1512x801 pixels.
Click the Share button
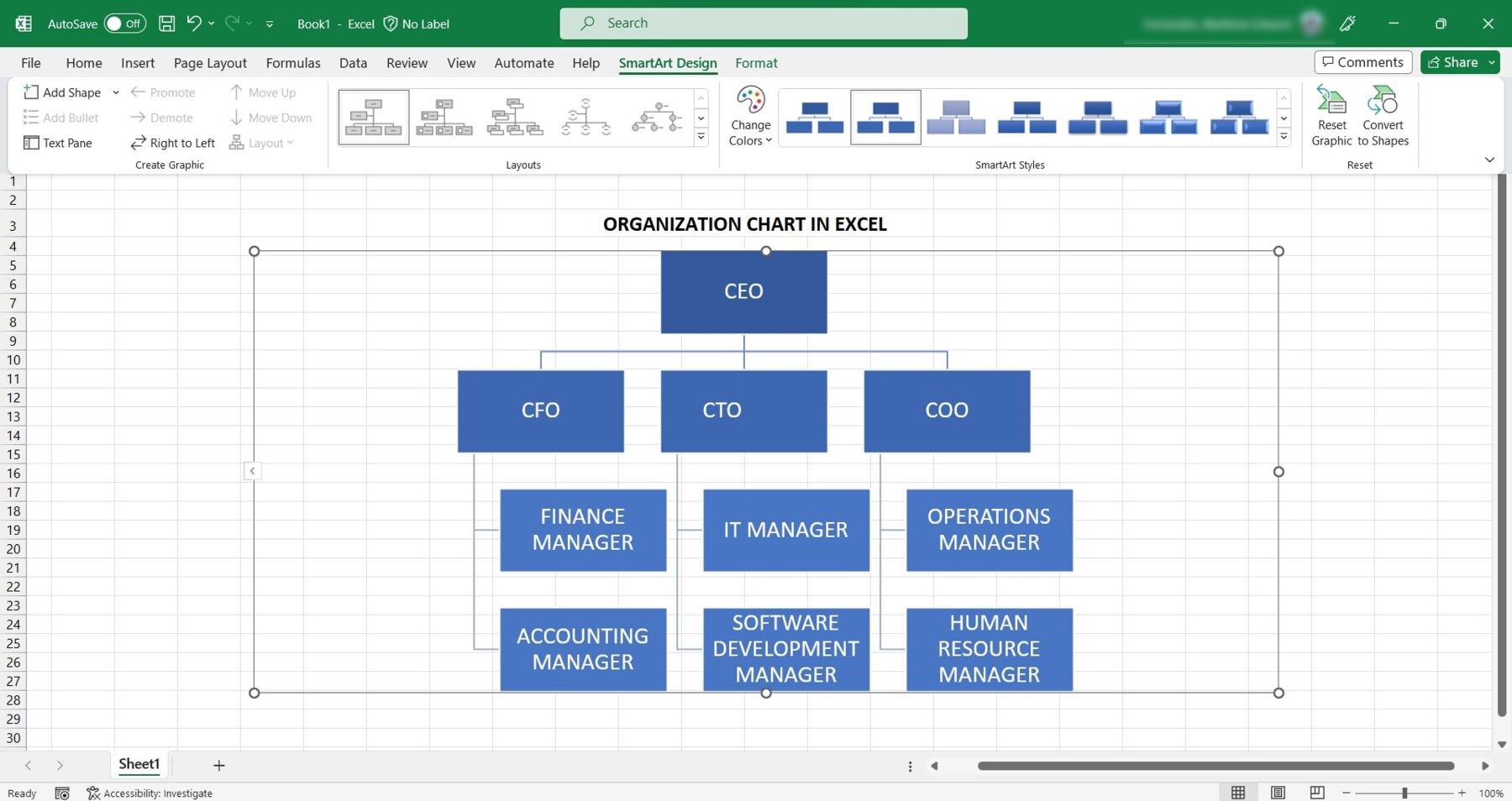click(1457, 61)
